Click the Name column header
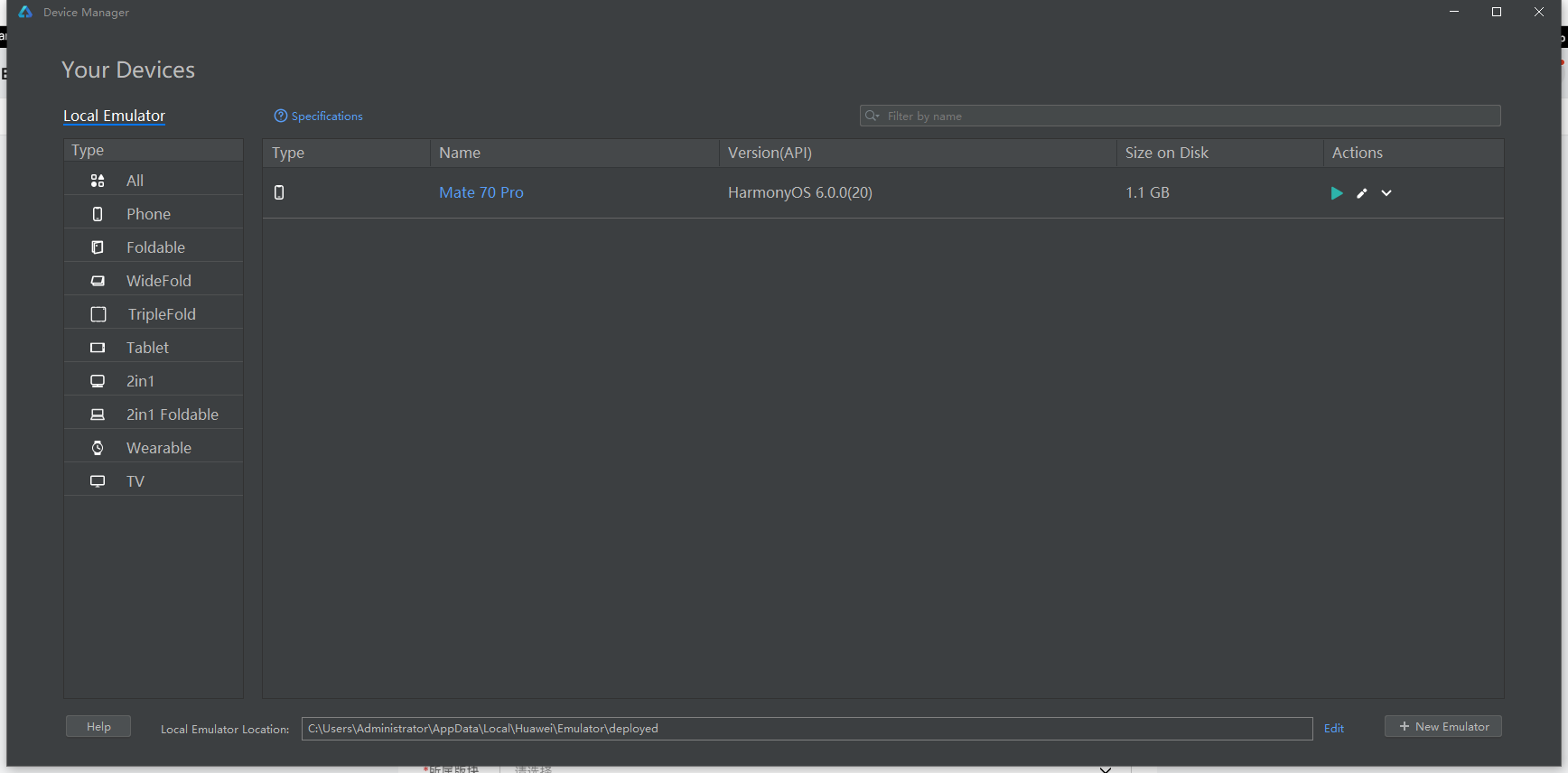The height and width of the screenshot is (773, 1568). tap(574, 153)
